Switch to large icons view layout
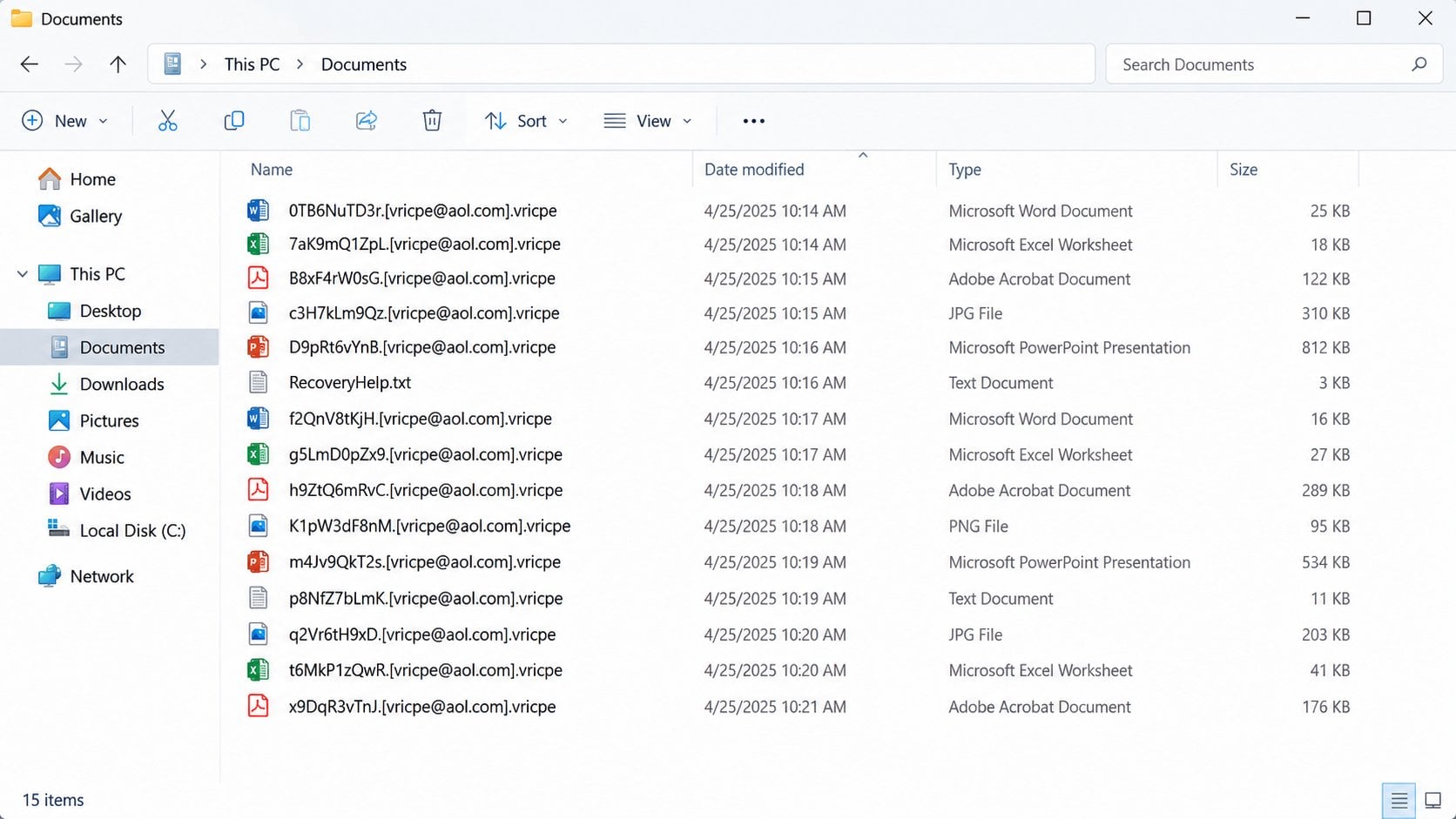 pyautogui.click(x=1432, y=800)
